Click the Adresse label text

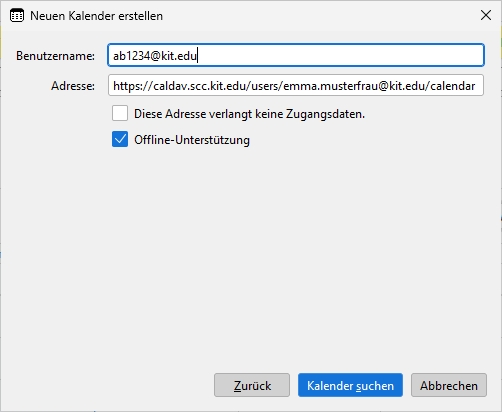(73, 86)
